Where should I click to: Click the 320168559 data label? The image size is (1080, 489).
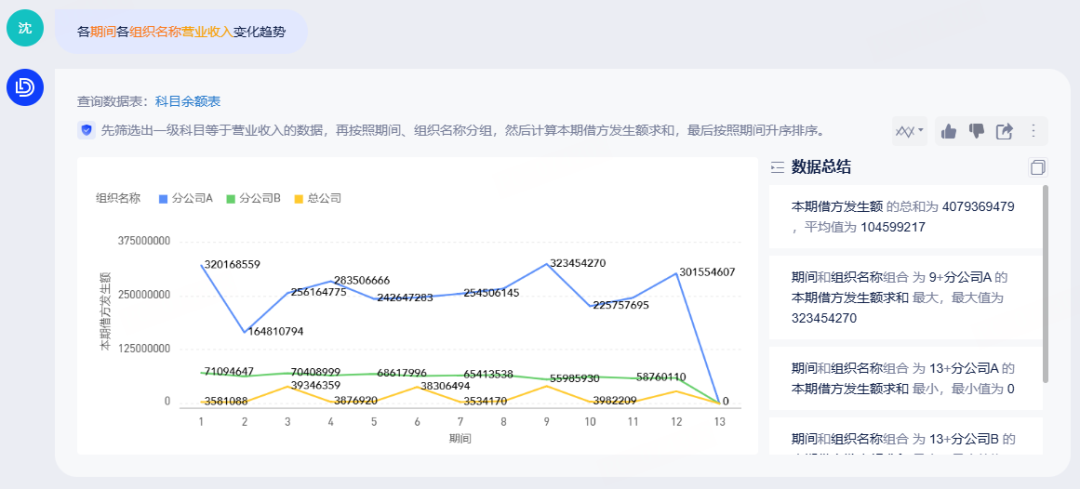(x=232, y=264)
